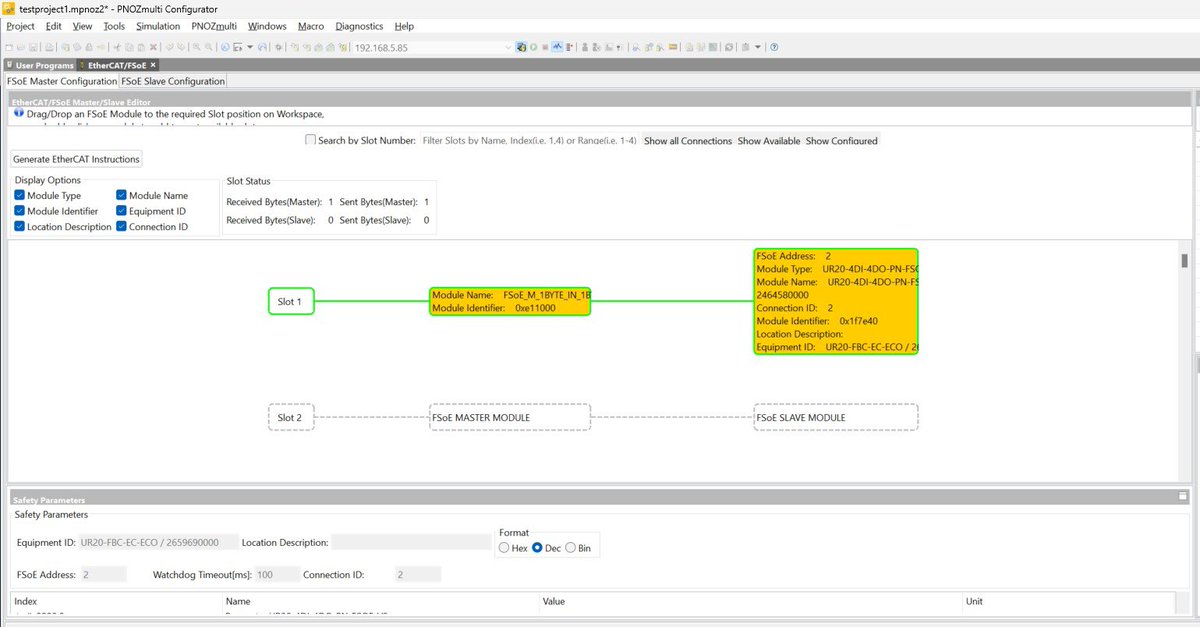The width and height of the screenshot is (1200, 627).
Task: Click the Open project toolbar icon
Action: 21,47
